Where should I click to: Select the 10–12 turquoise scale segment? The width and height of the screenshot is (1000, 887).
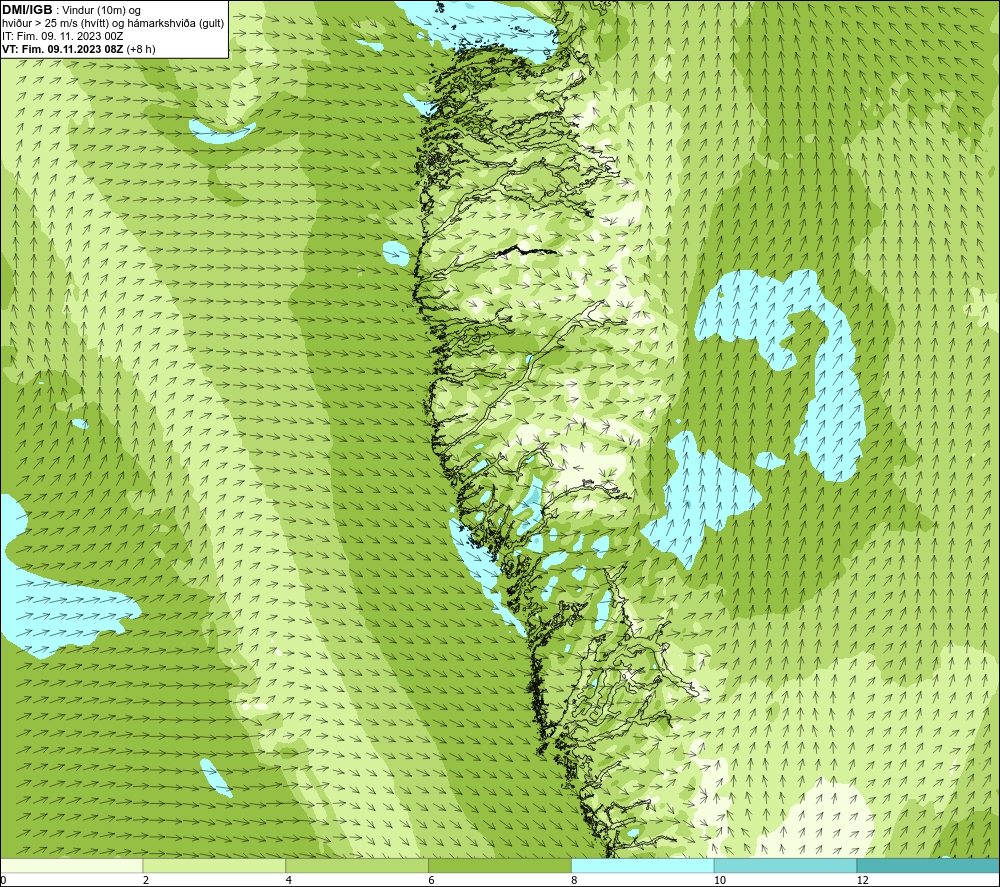[x=786, y=865]
